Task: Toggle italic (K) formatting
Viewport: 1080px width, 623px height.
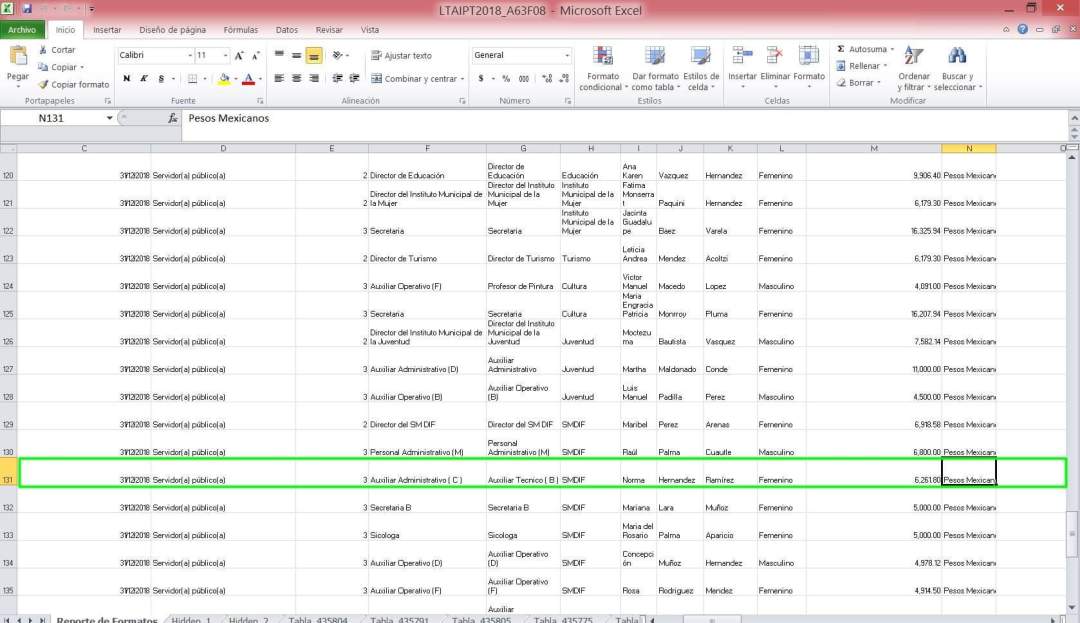Action: pos(144,79)
